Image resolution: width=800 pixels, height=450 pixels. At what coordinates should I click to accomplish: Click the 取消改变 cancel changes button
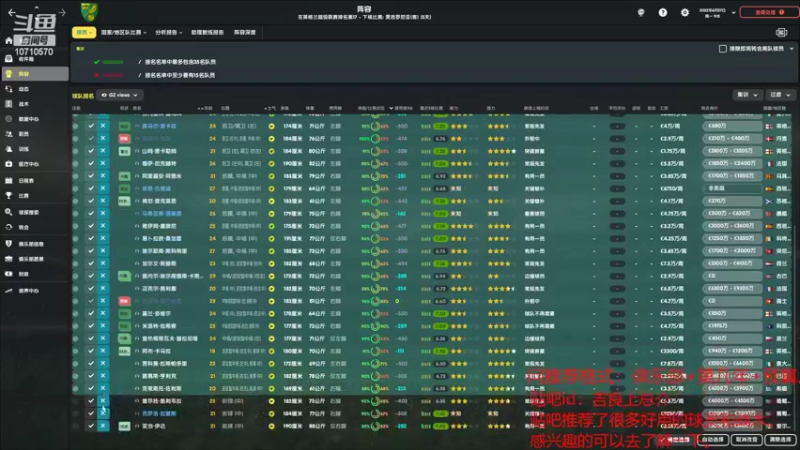[746, 439]
